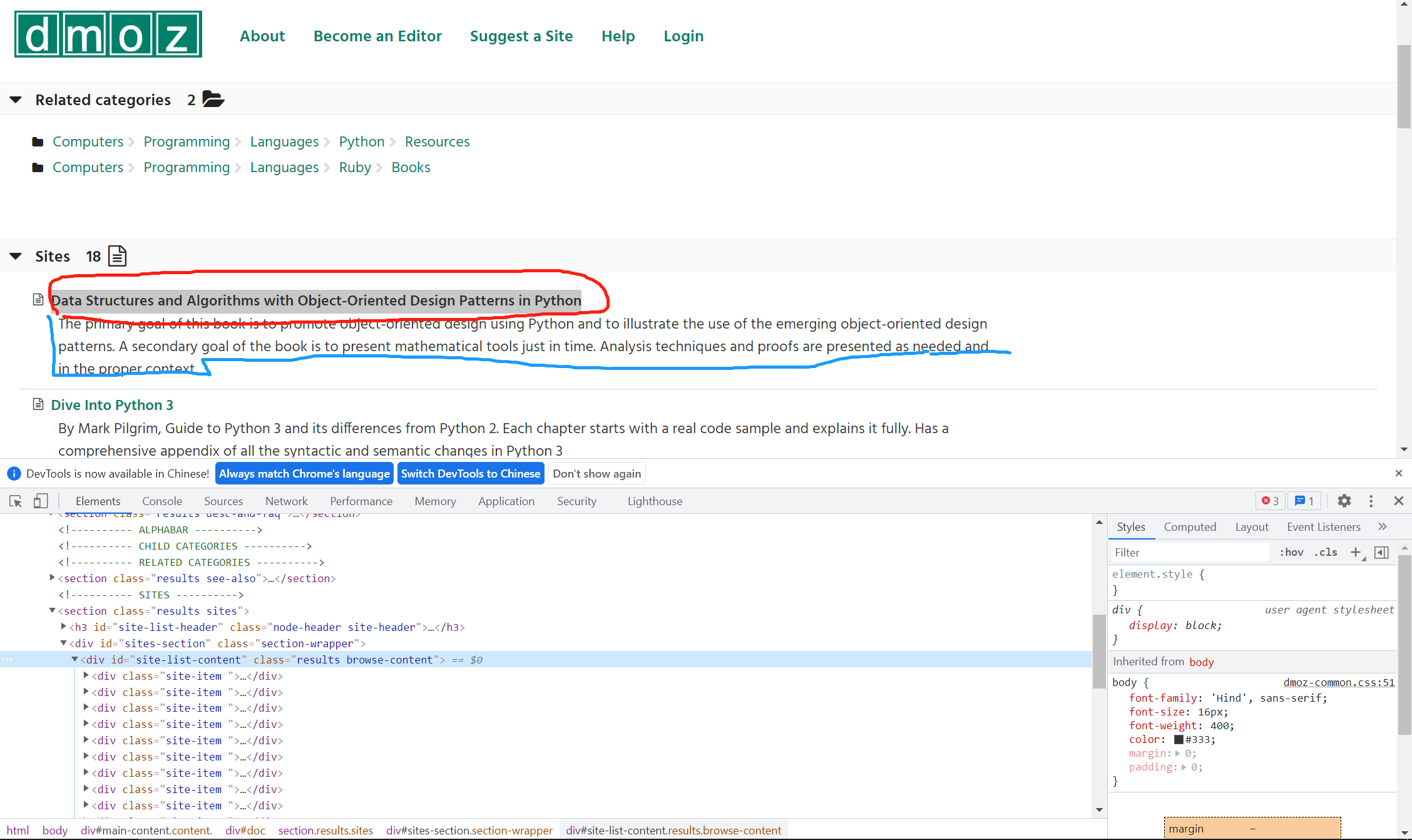Open the Login link

(683, 36)
